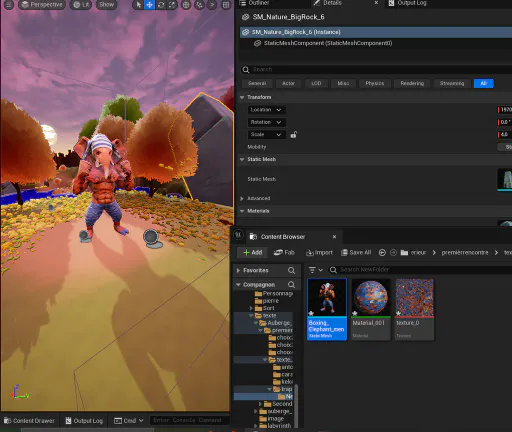Screen dimensions: 512x432
Task: Import assets with the Import button
Action: point(319,252)
